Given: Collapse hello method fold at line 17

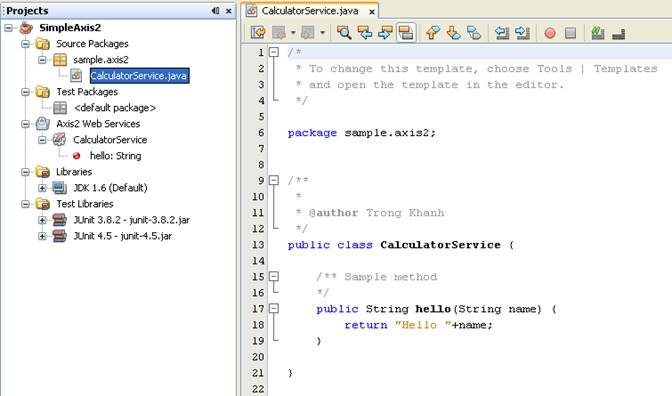Looking at the screenshot, I should tap(273, 309).
